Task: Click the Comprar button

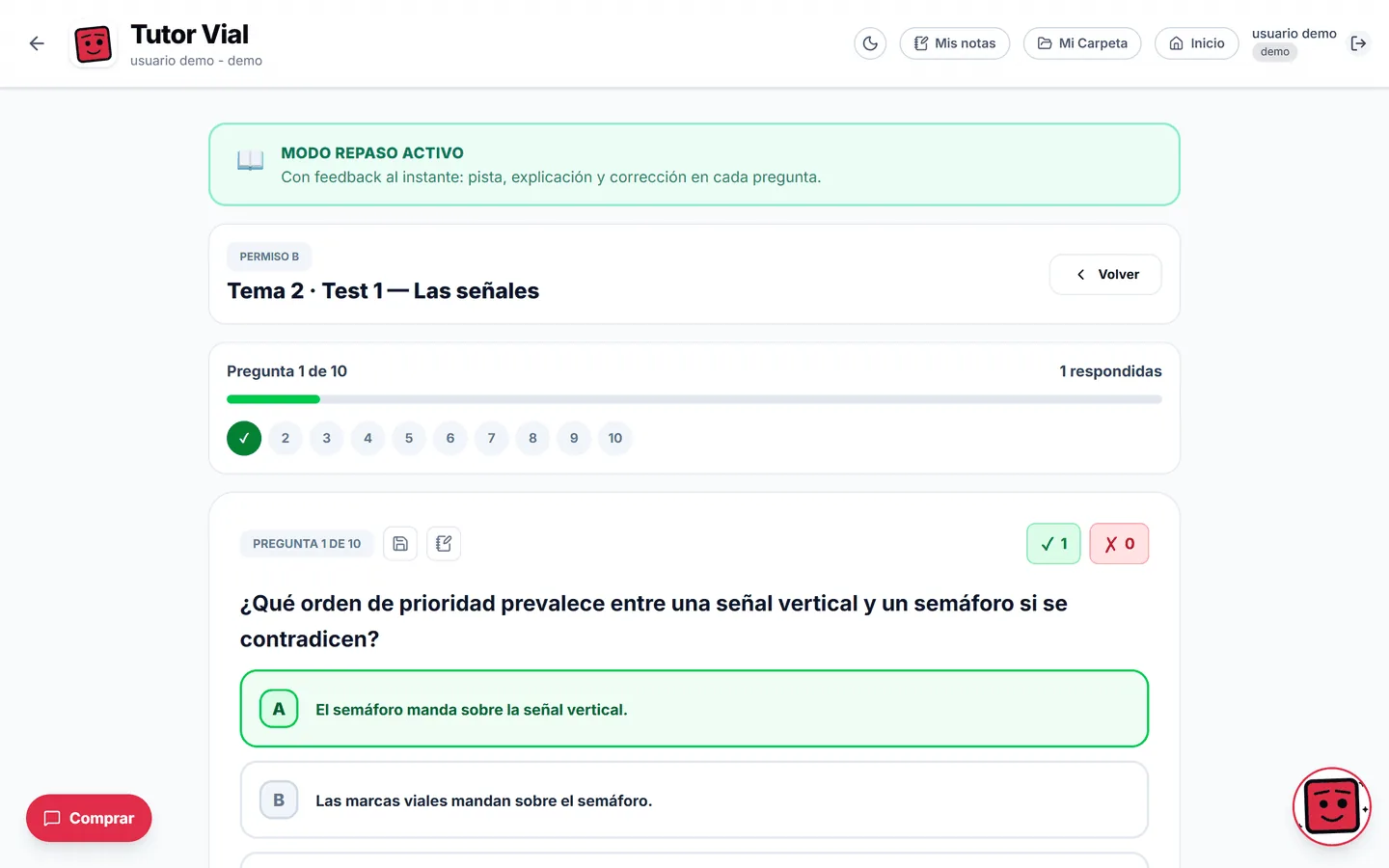Action: pos(89,818)
